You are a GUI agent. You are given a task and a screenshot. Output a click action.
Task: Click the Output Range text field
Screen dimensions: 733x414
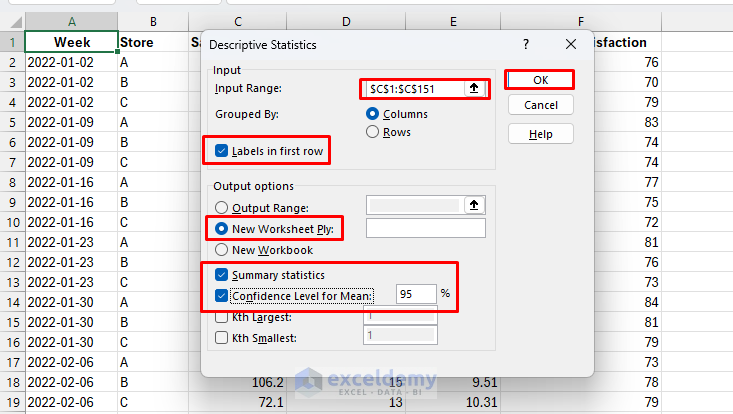coord(415,205)
